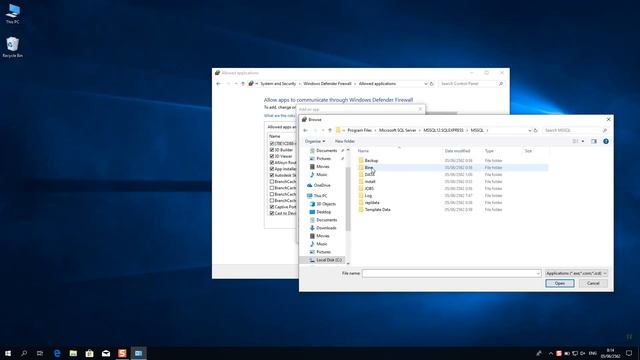This screenshot has height=360, width=640.
Task: Show hidden system tray icons
Action: coord(551,353)
